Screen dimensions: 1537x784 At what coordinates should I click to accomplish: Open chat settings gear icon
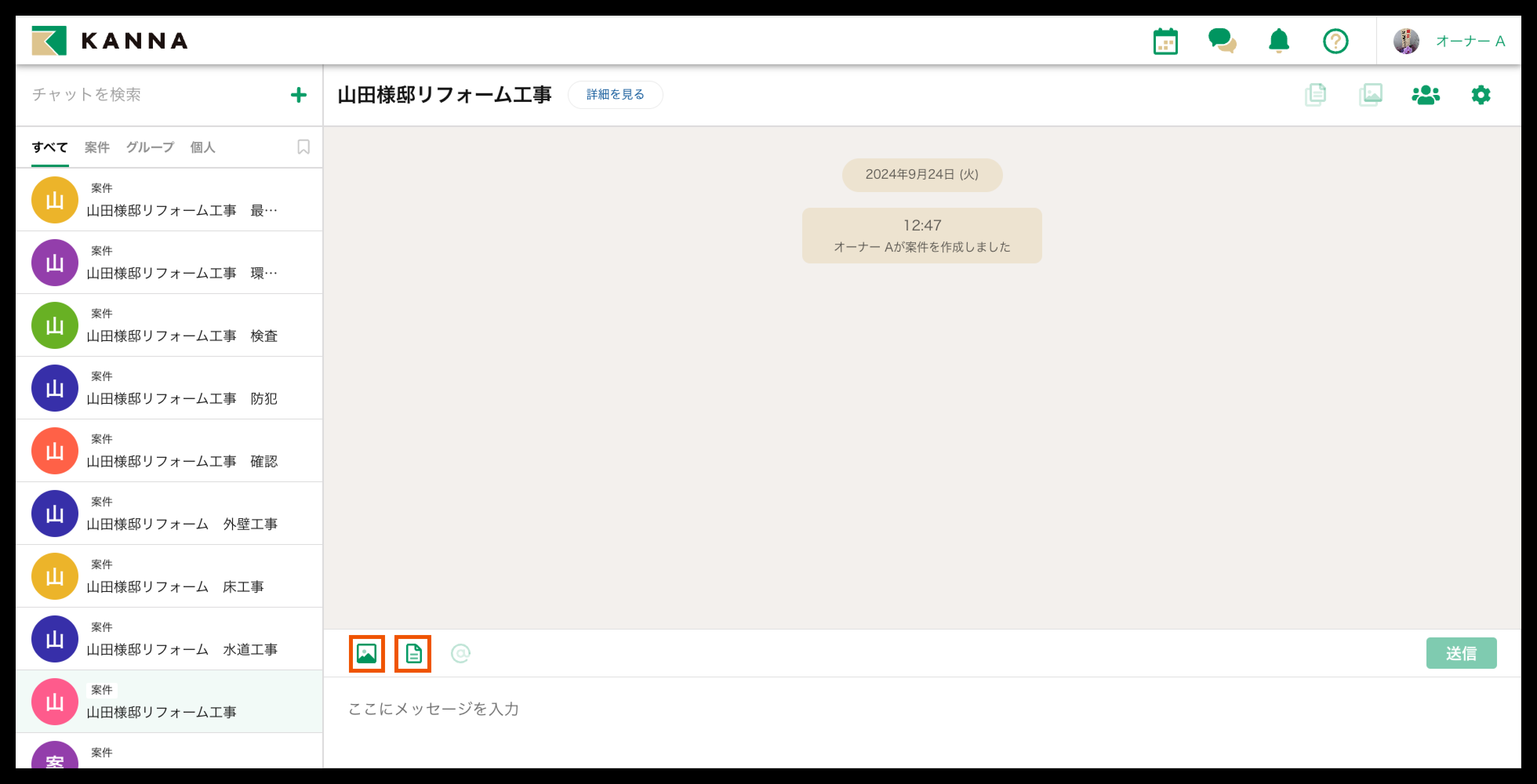pos(1480,95)
